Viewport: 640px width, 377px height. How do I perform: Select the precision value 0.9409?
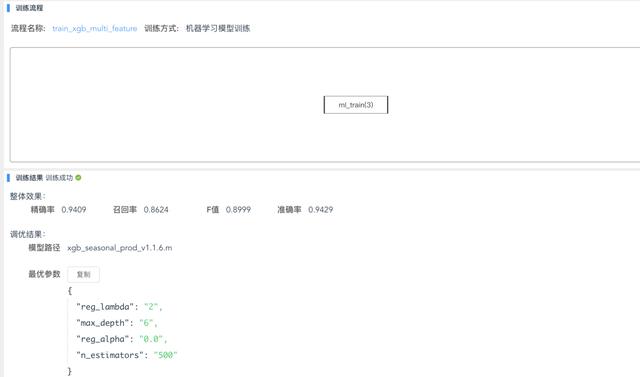(74, 210)
